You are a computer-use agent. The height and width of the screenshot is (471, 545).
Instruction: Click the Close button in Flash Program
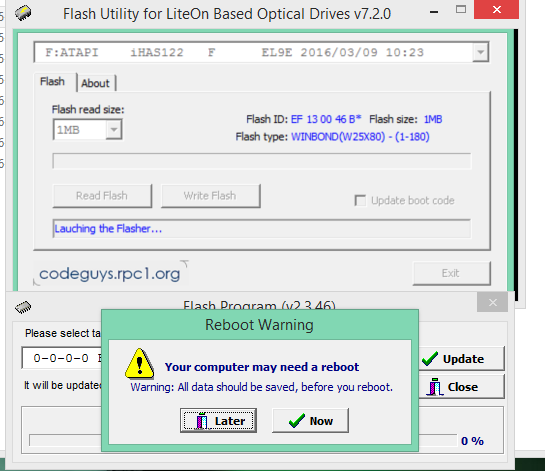tap(461, 387)
